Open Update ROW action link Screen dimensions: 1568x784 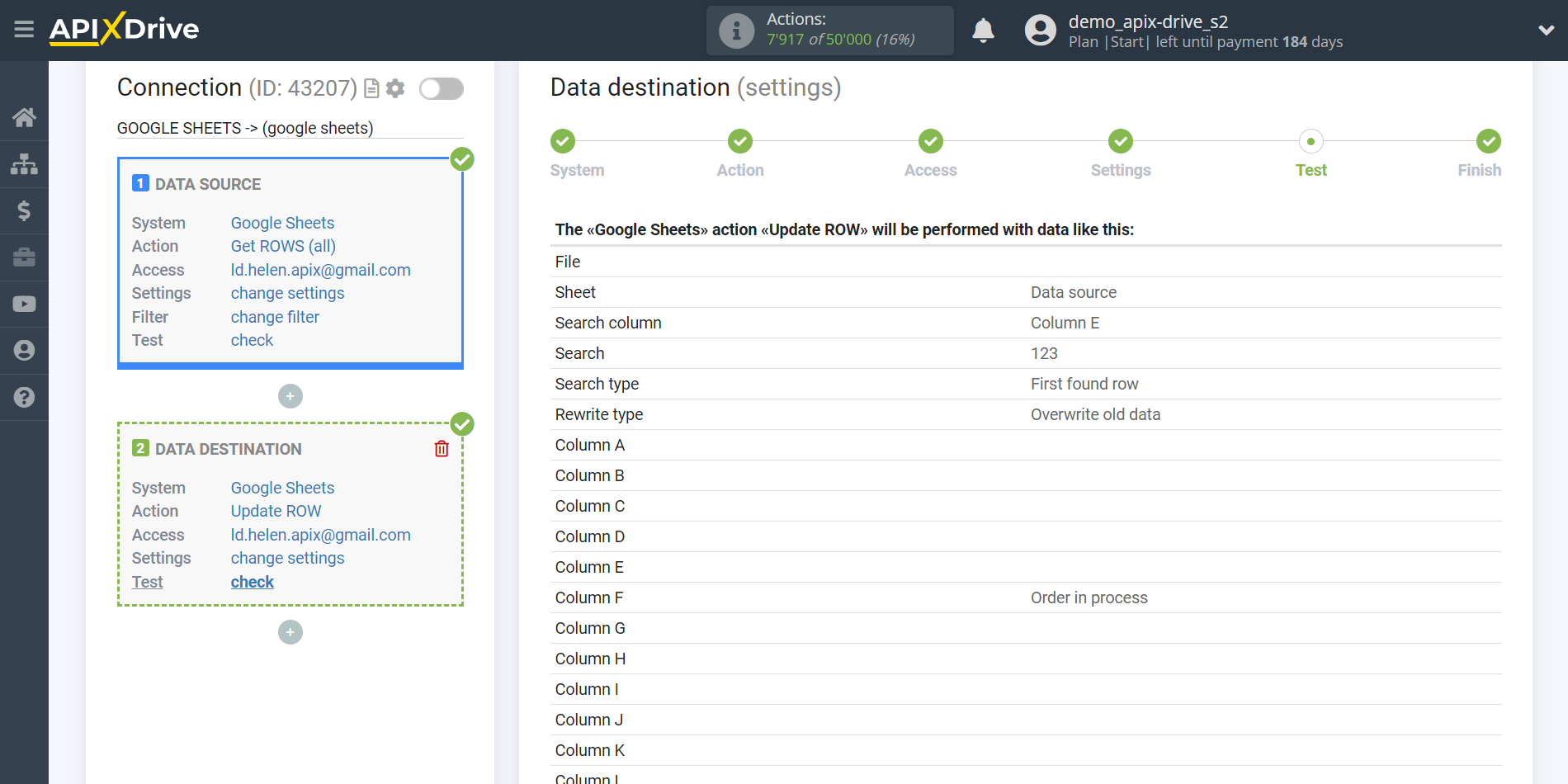click(x=276, y=511)
